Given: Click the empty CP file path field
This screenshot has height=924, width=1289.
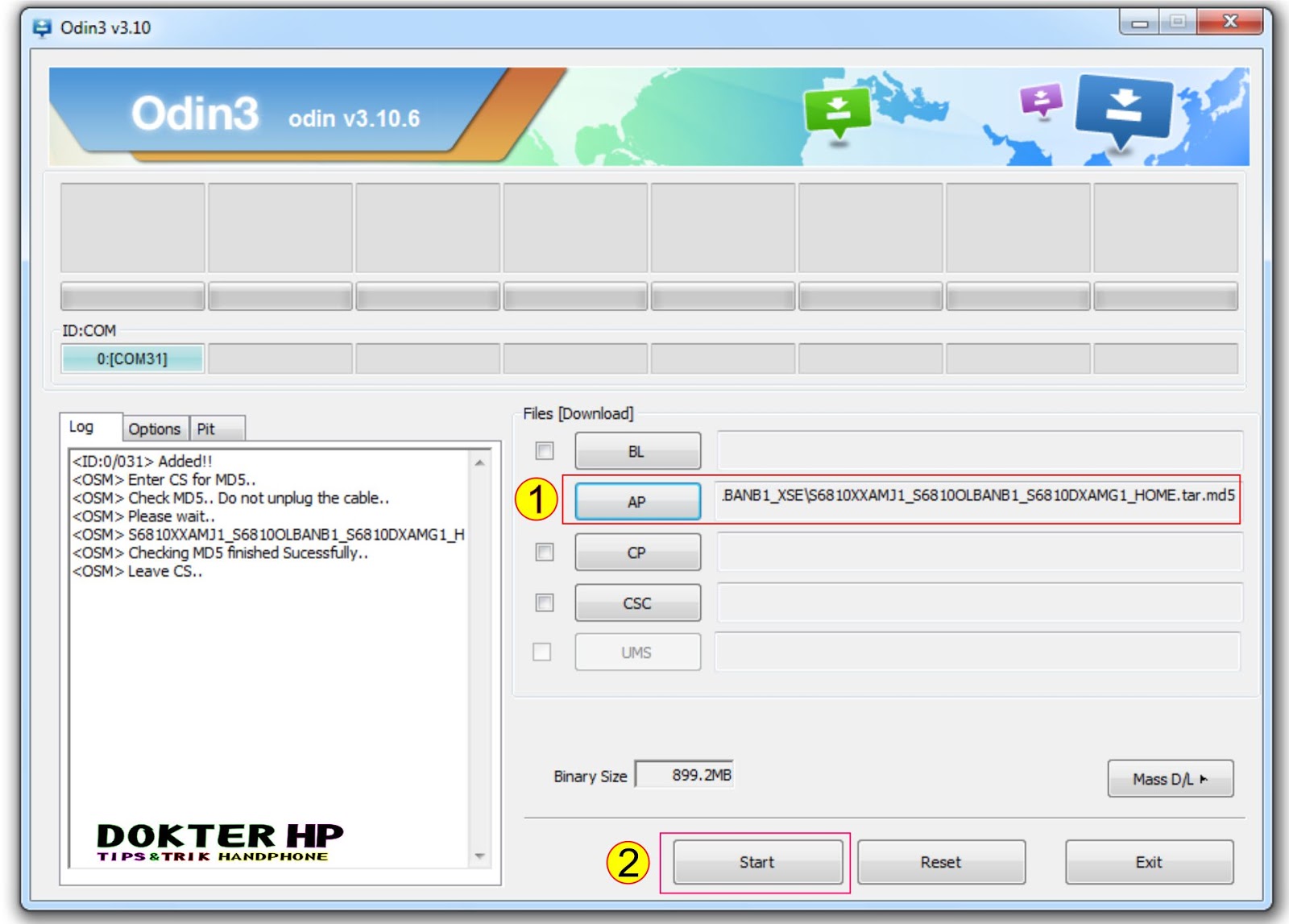Looking at the screenshot, I should pyautogui.click(x=980, y=552).
